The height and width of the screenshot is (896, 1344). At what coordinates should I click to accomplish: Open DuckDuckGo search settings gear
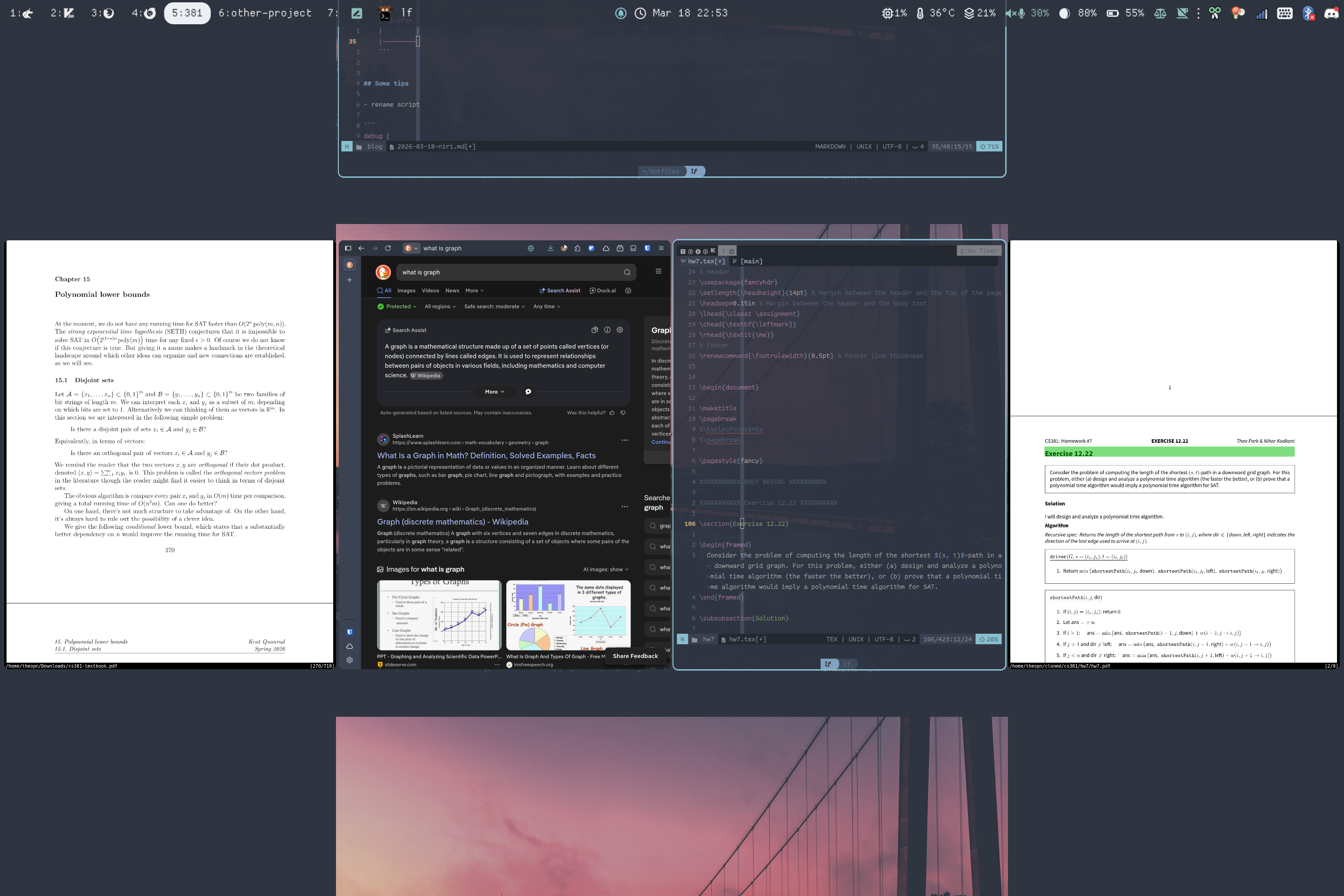point(628,290)
